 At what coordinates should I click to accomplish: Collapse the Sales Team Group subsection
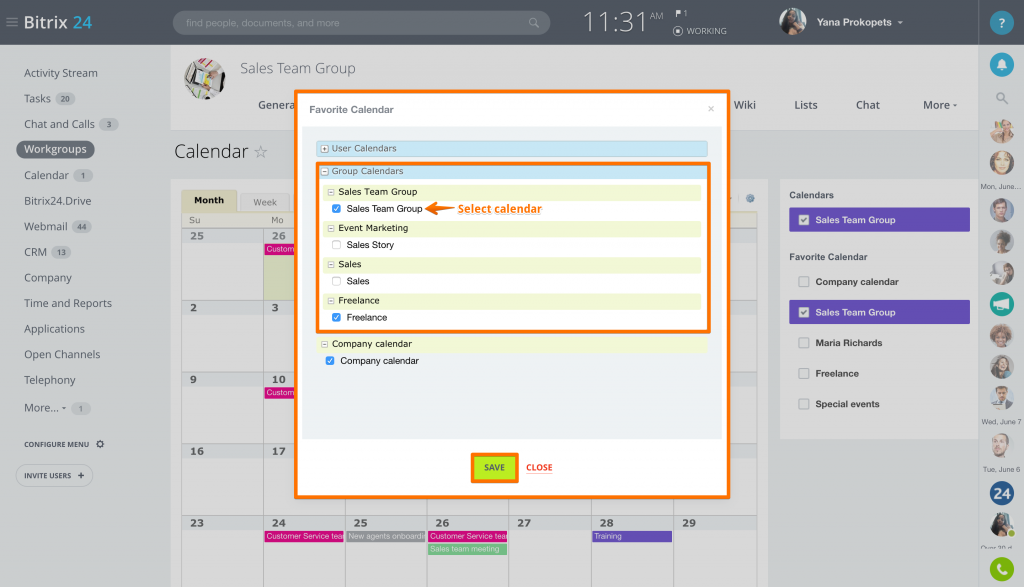click(331, 192)
